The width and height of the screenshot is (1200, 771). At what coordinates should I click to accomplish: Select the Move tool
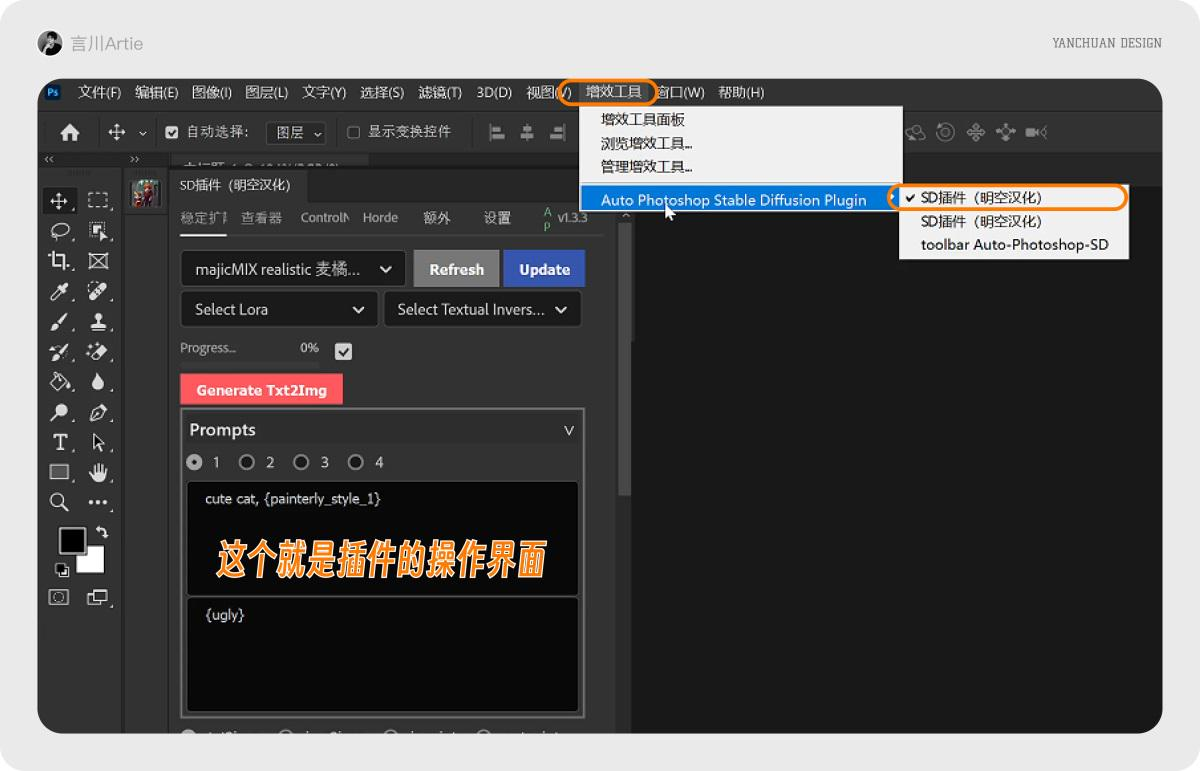tap(59, 200)
